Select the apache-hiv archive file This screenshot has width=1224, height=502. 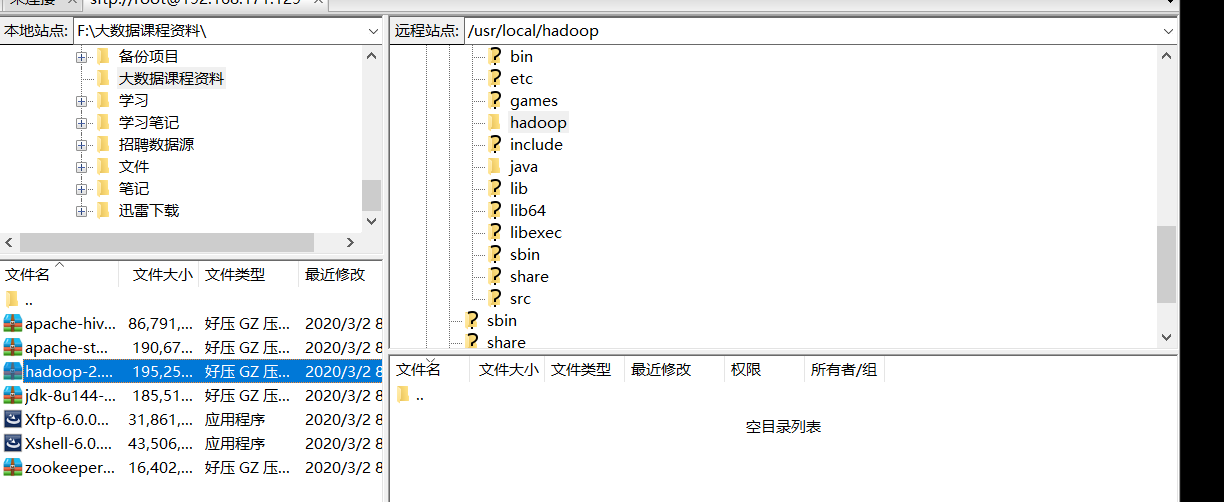coord(191,323)
